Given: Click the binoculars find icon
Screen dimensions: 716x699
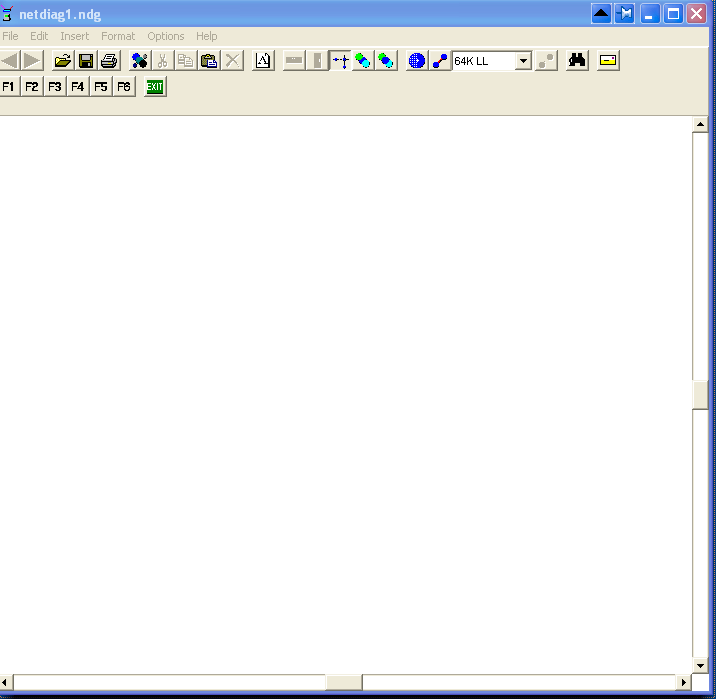Looking at the screenshot, I should (x=577, y=60).
